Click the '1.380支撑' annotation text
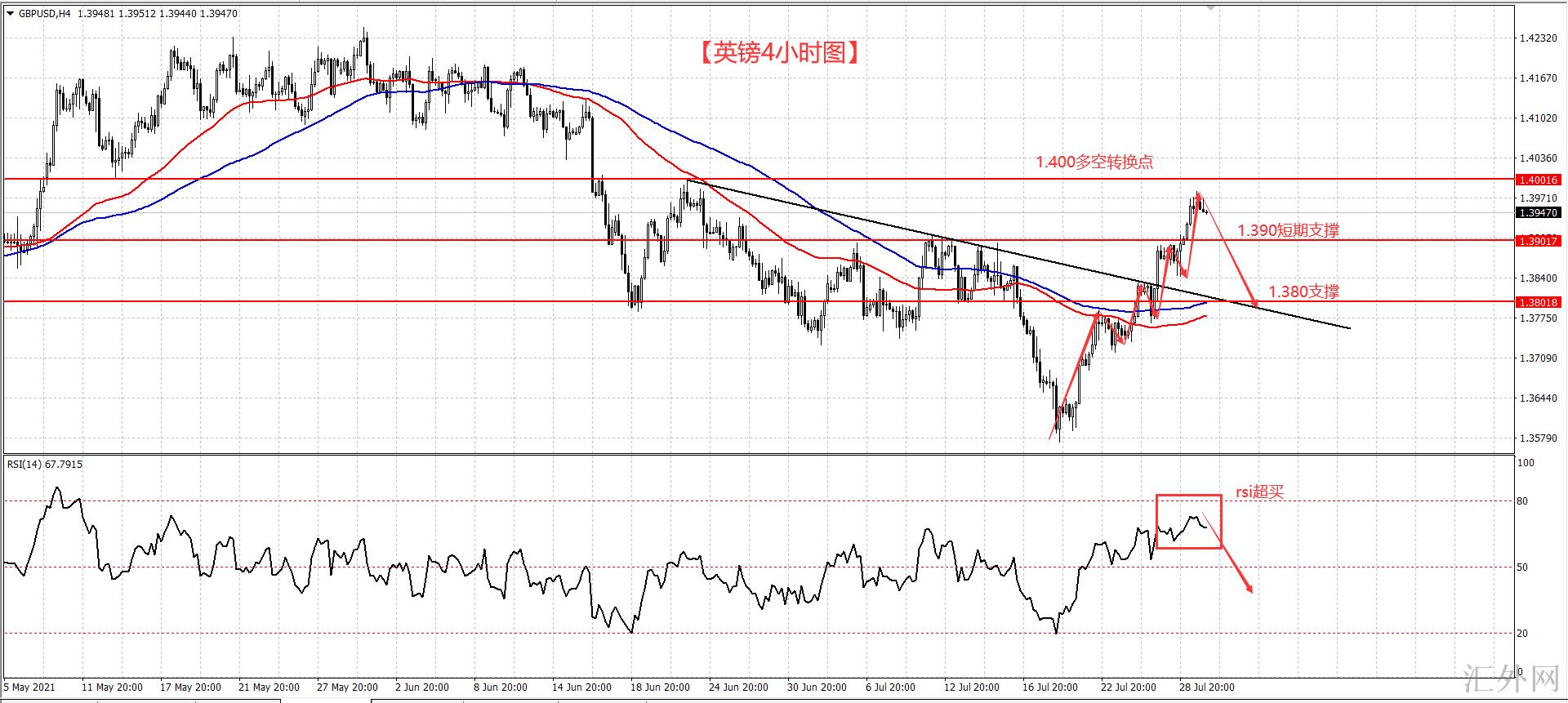Image resolution: width=1568 pixels, height=703 pixels. tap(1303, 291)
